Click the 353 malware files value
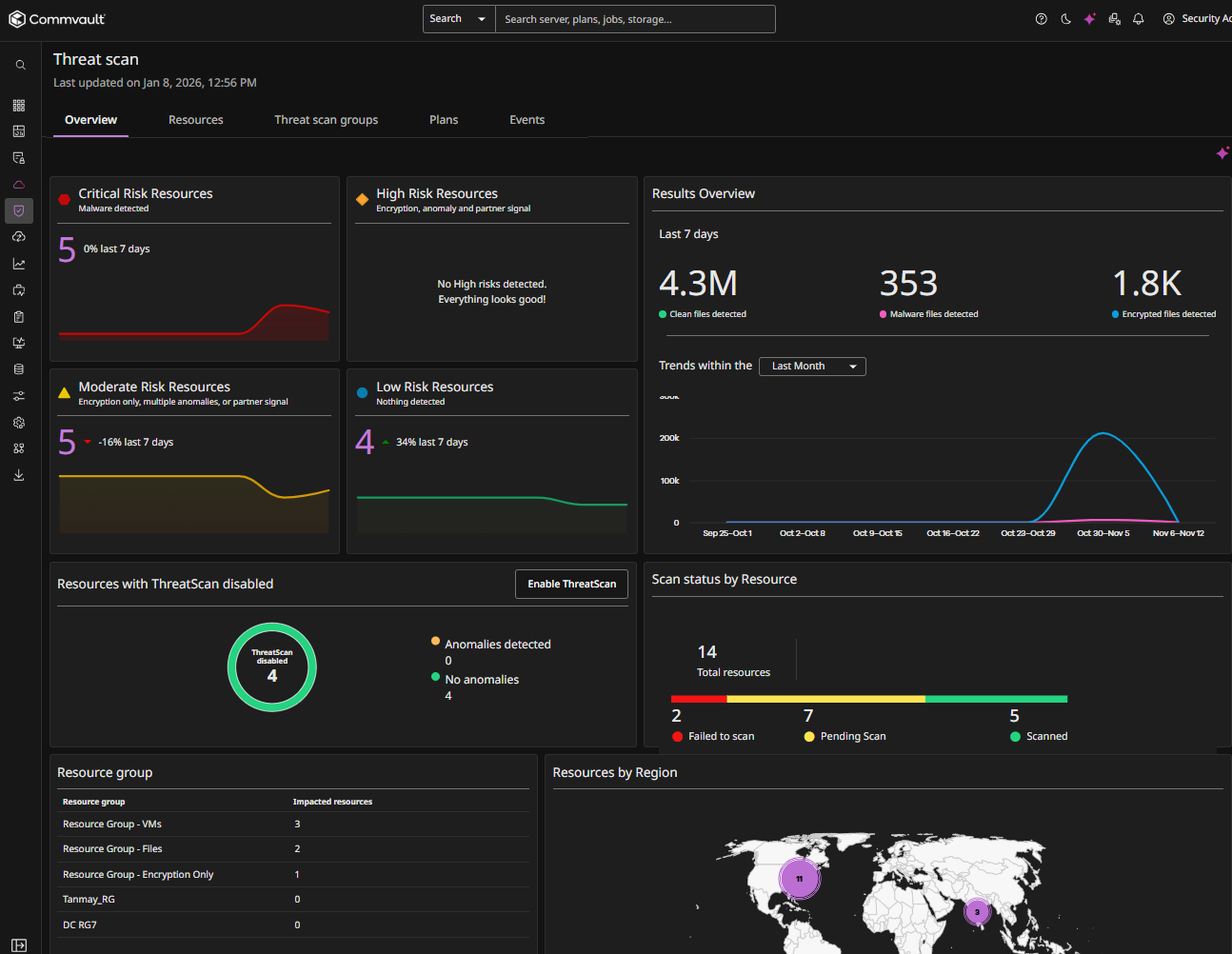 (908, 284)
